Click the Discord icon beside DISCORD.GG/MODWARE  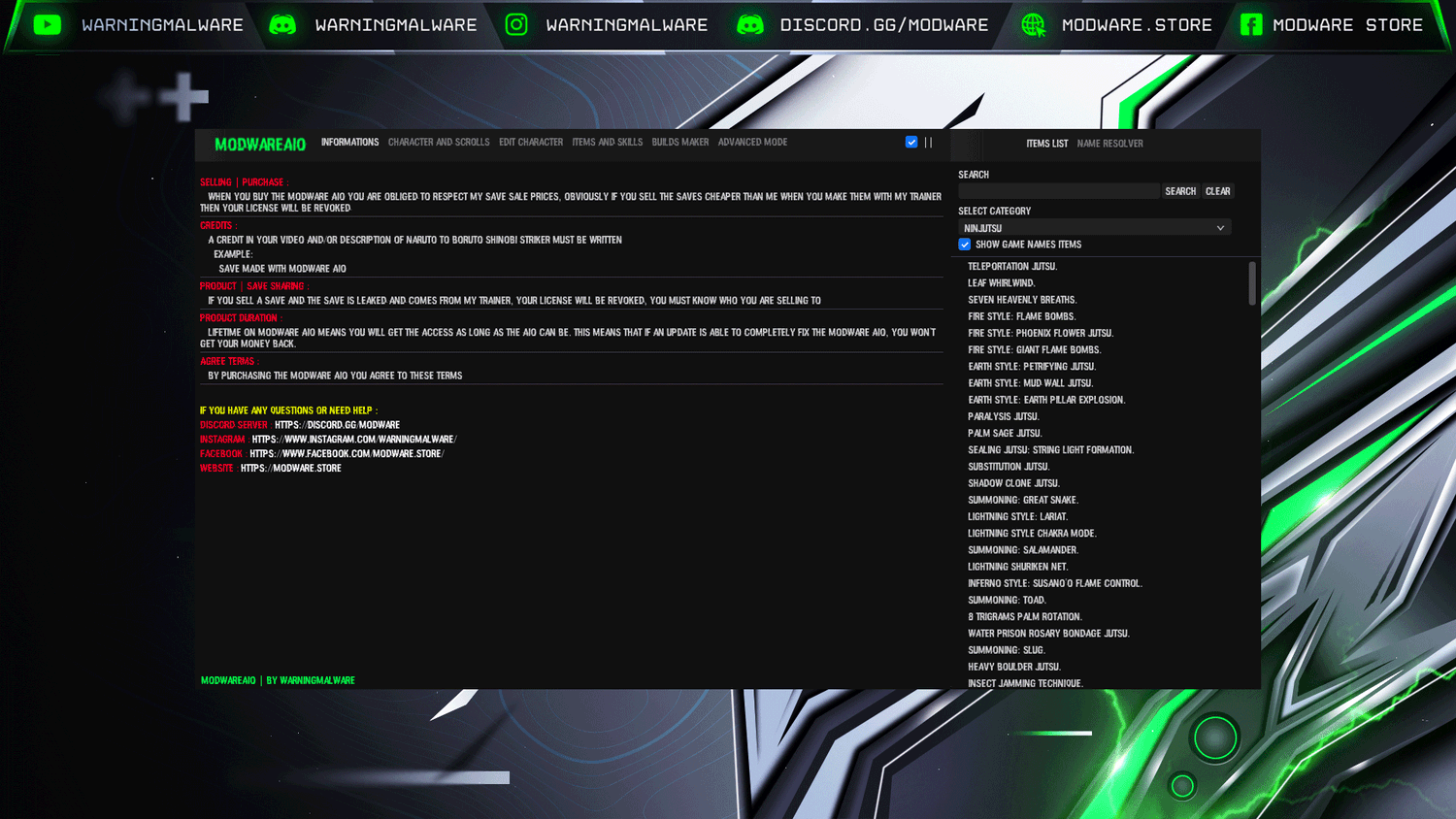pos(750,24)
